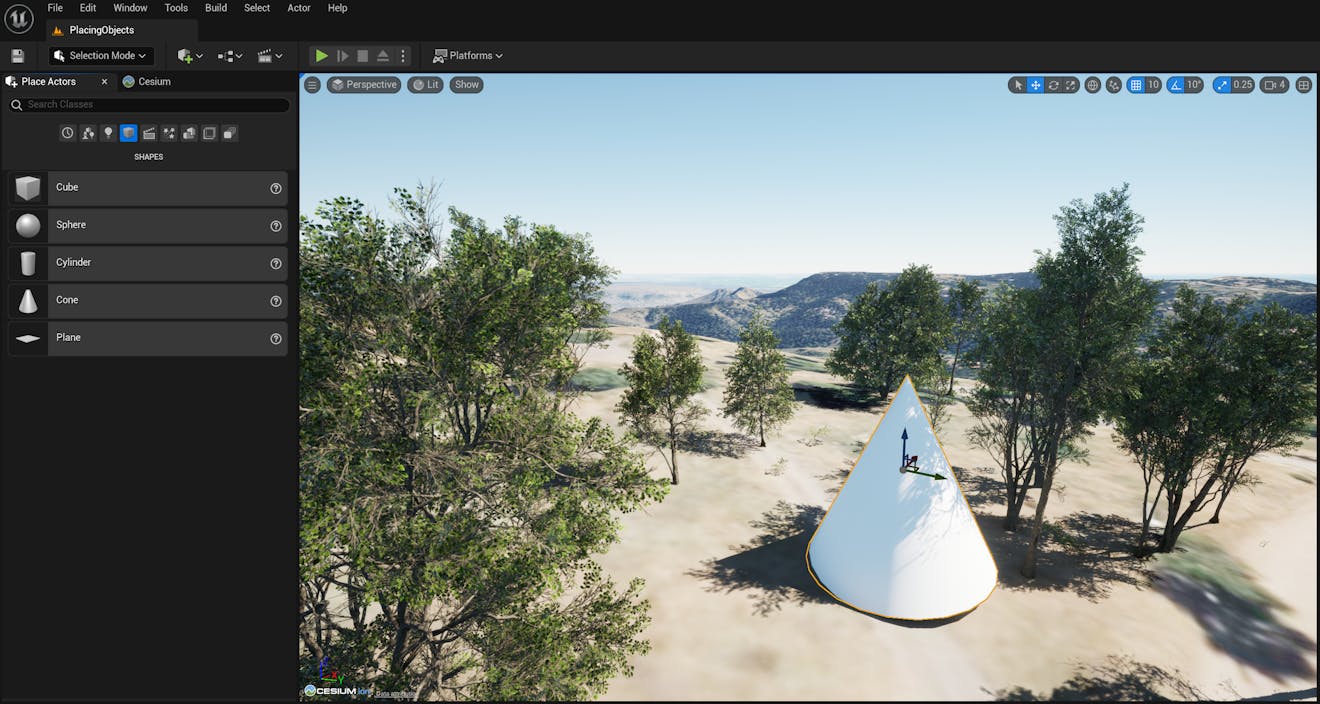
Task: Select the Visual Effects category in Place Actors
Action: [x=168, y=132]
